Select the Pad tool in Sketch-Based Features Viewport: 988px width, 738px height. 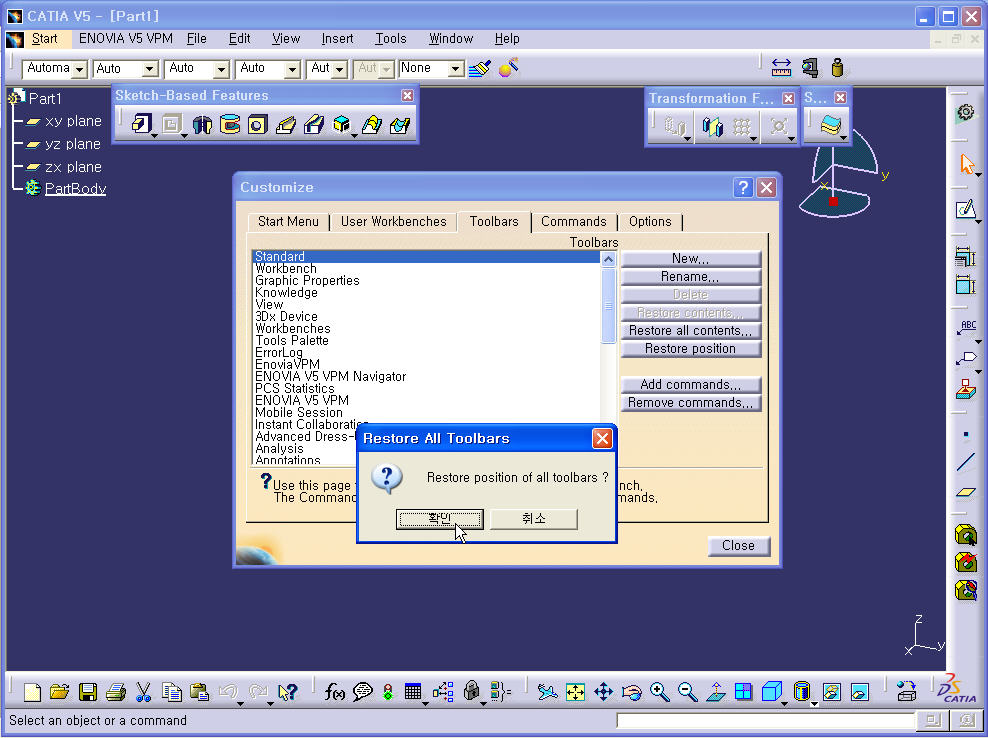point(141,125)
